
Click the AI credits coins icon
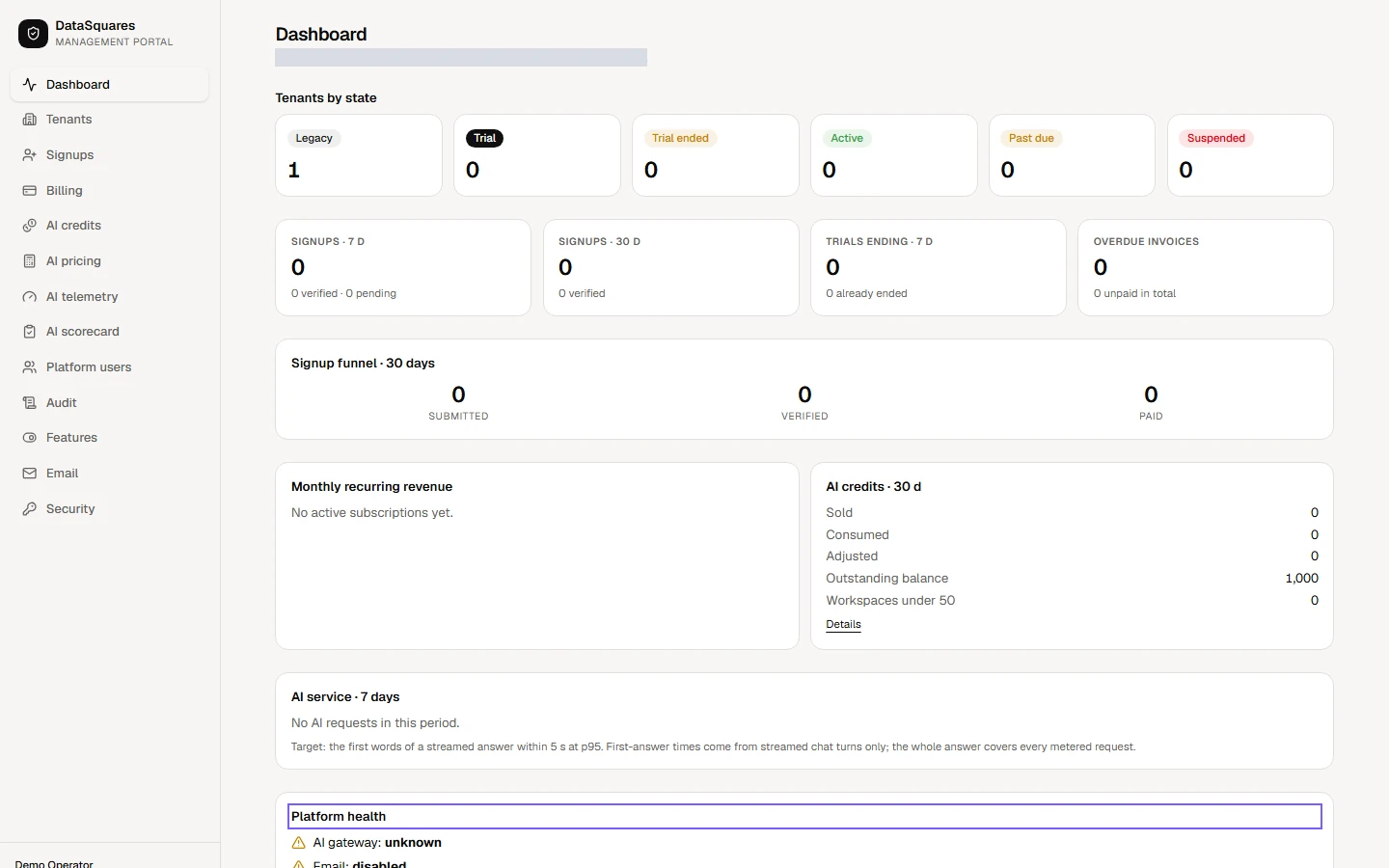pyautogui.click(x=30, y=226)
